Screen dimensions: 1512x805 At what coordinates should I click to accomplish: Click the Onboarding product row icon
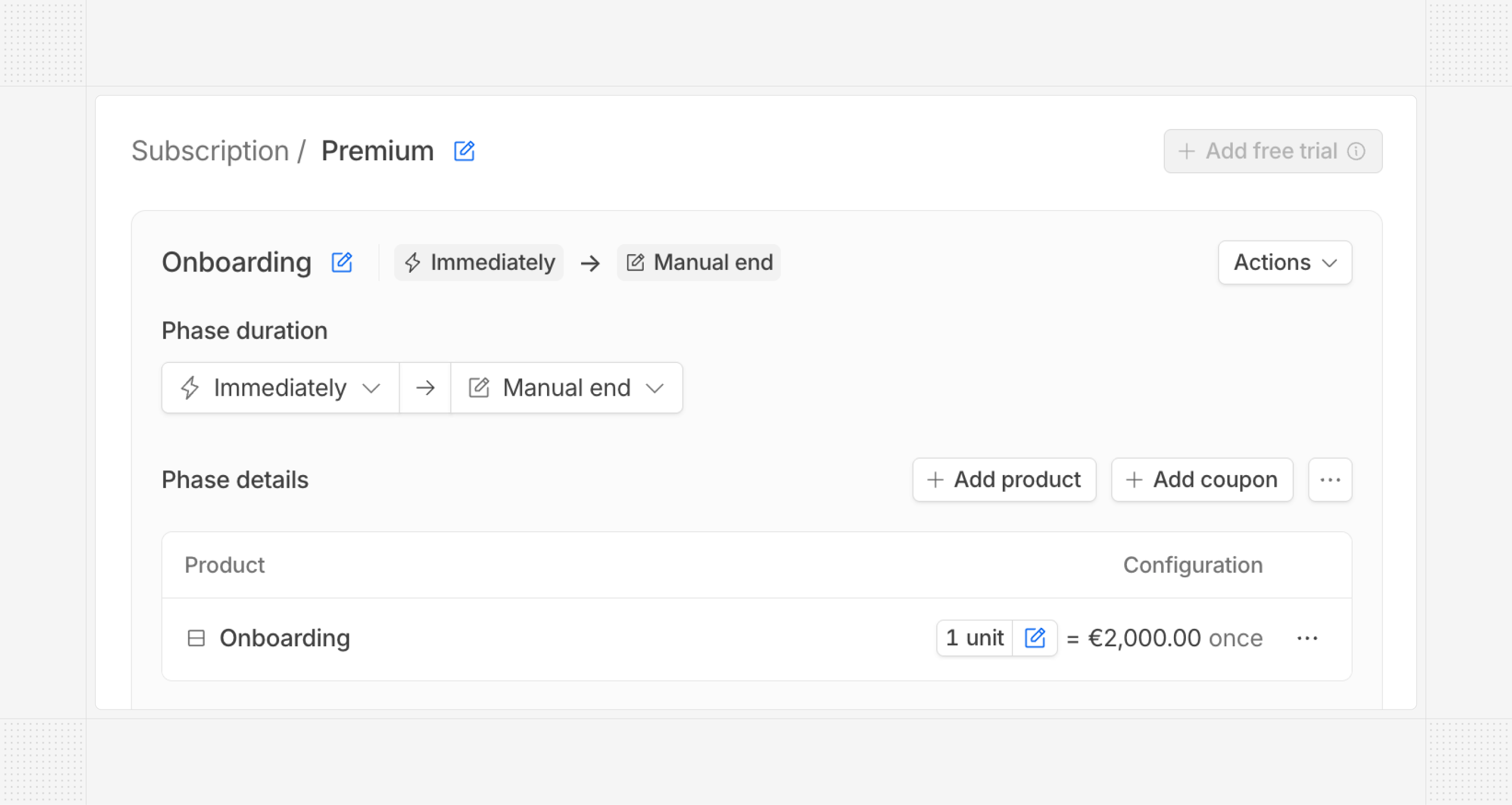click(x=196, y=638)
